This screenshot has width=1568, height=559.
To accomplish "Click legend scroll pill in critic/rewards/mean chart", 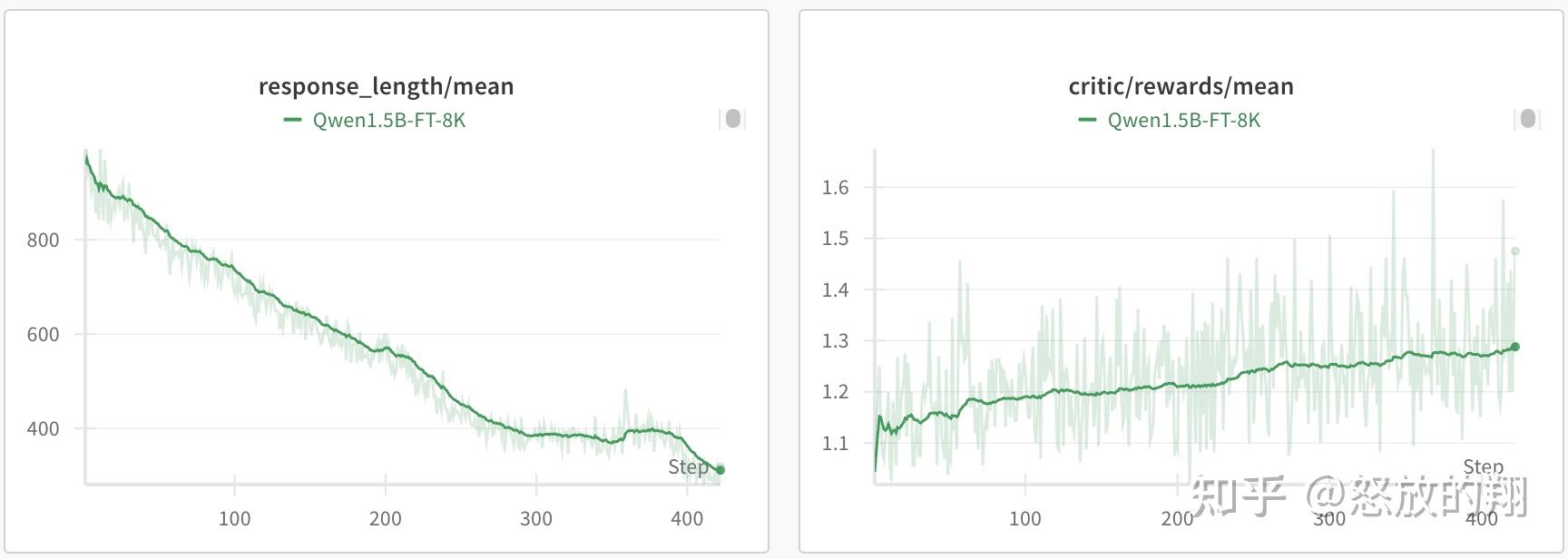I will click(1528, 119).
